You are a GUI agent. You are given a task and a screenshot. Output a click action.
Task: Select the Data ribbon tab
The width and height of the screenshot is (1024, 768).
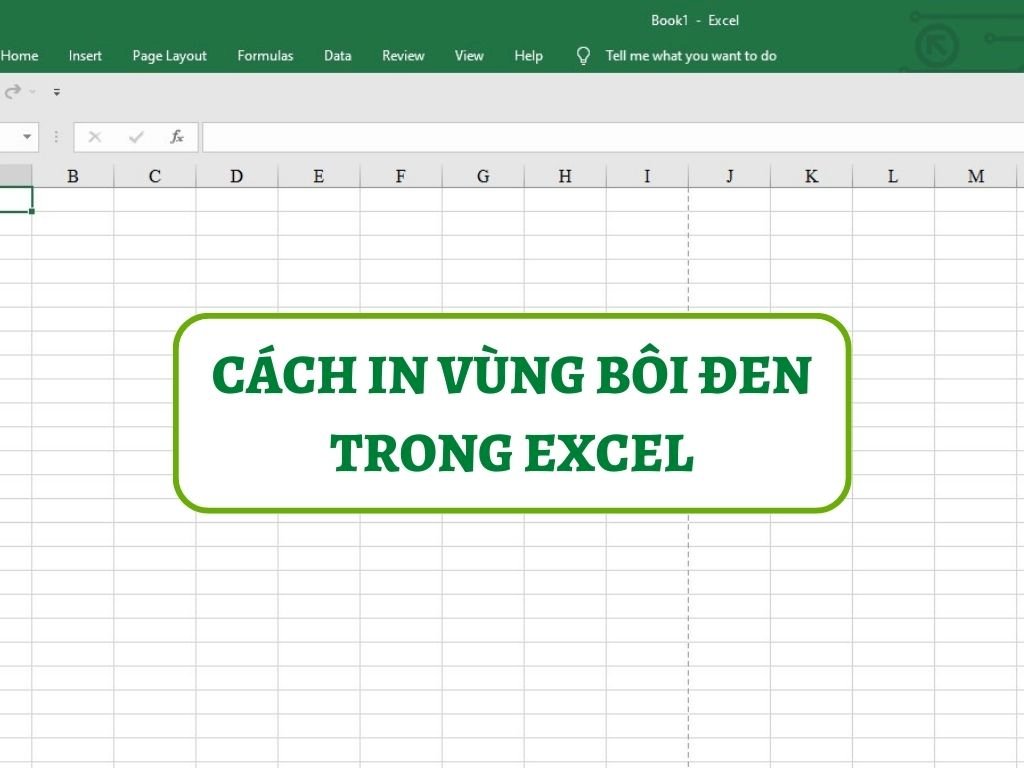pyautogui.click(x=338, y=56)
